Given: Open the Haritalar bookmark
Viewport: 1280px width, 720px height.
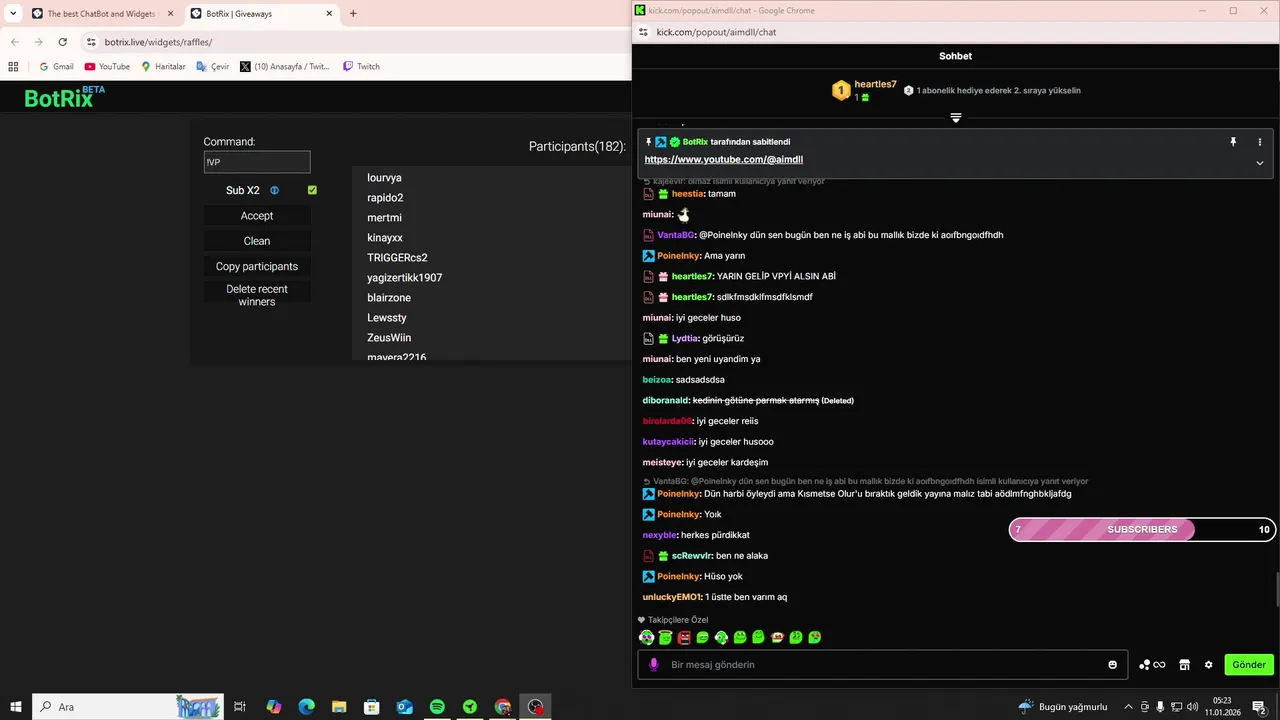Looking at the screenshot, I should (x=163, y=66).
